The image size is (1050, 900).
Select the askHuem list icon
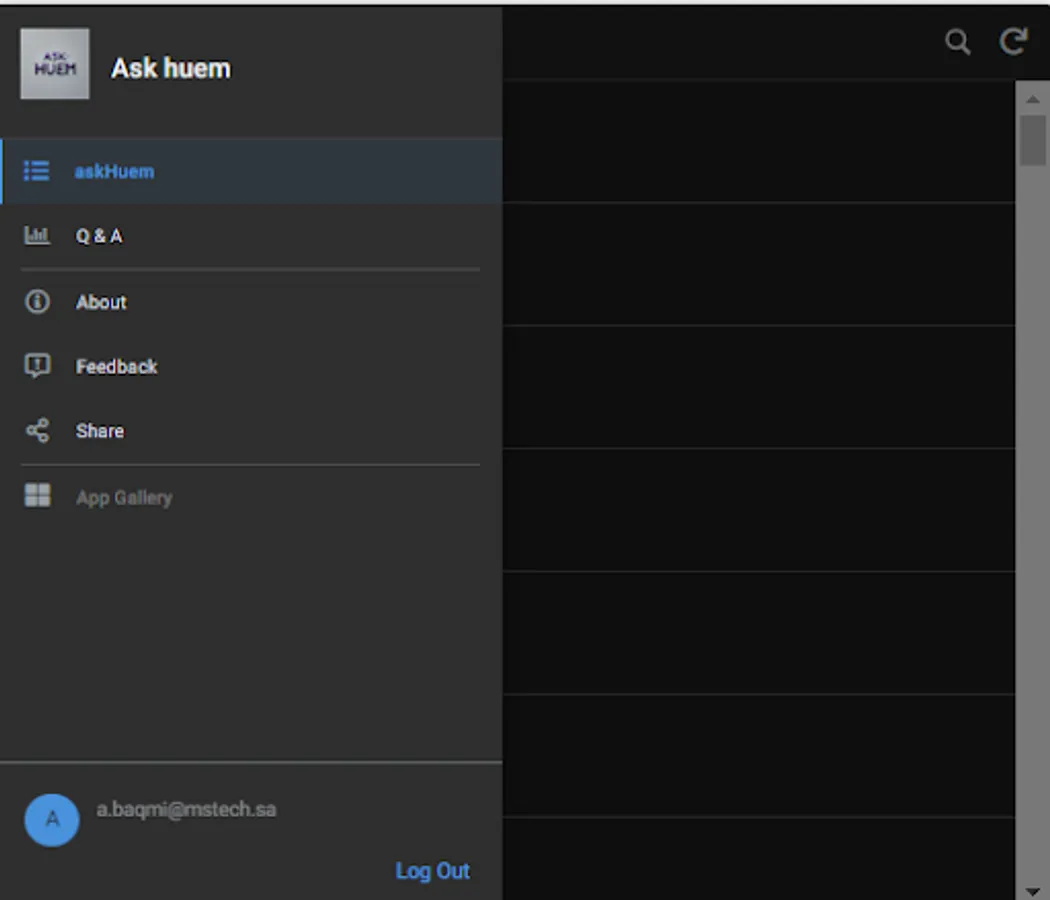pyautogui.click(x=37, y=171)
